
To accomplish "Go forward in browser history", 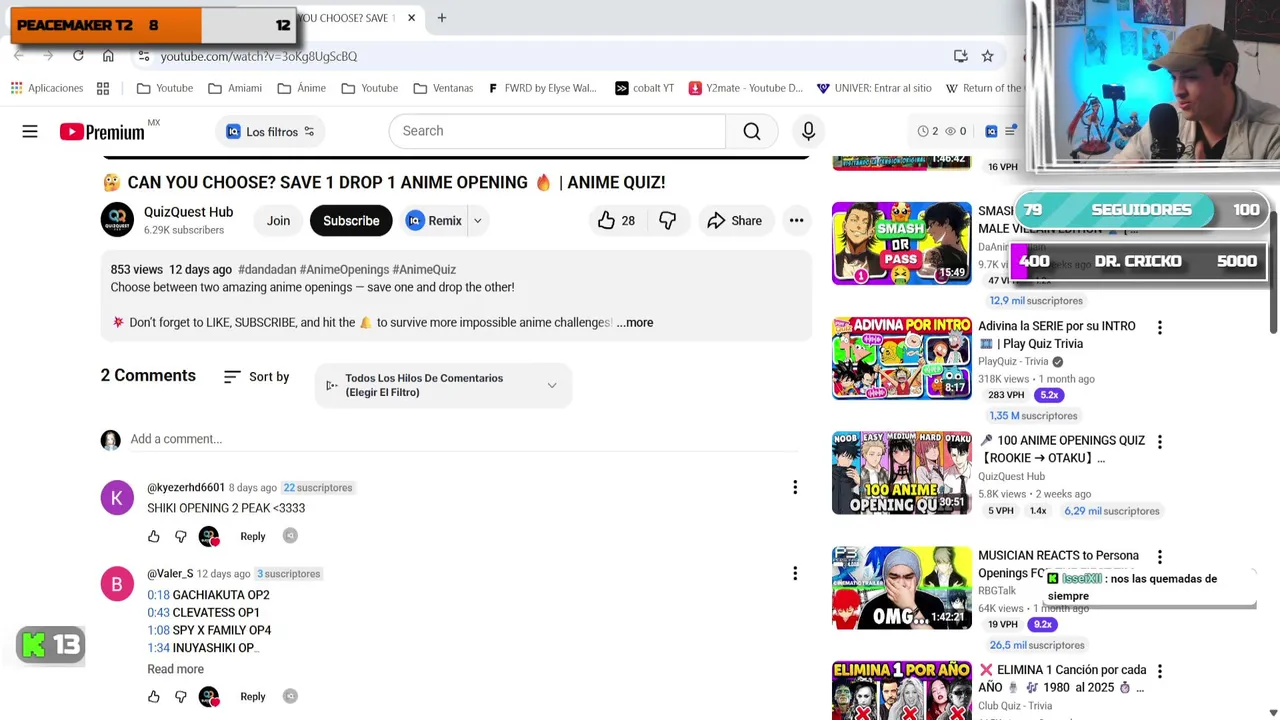I will point(47,56).
